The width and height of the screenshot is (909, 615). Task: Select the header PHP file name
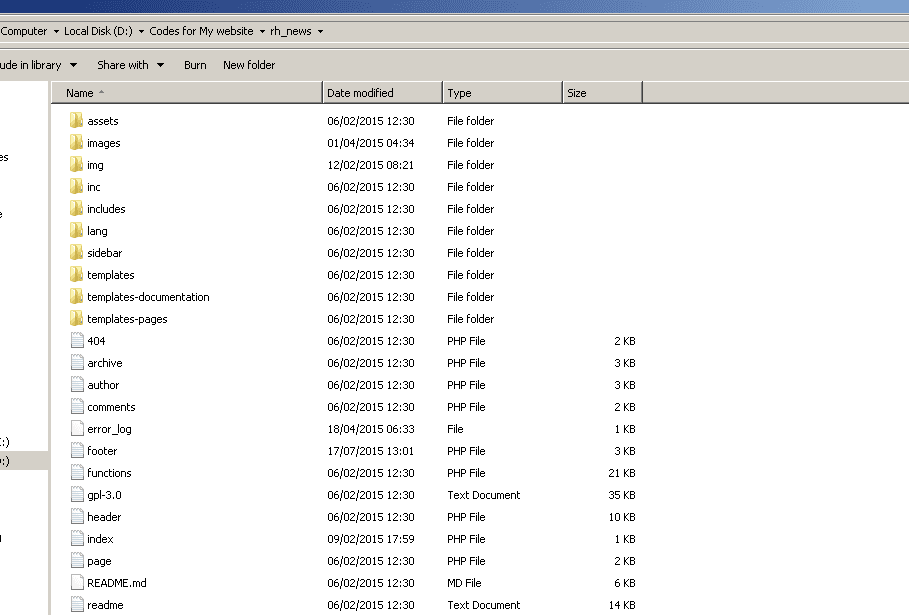(x=104, y=517)
